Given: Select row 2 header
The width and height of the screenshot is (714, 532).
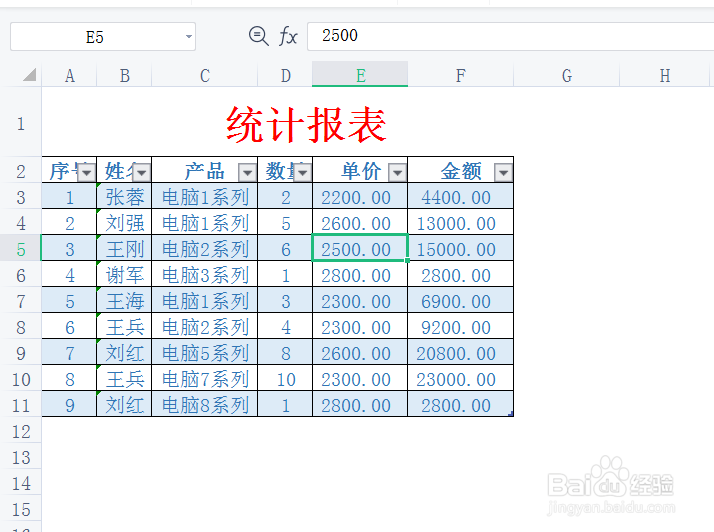Looking at the screenshot, I should 20,171.
